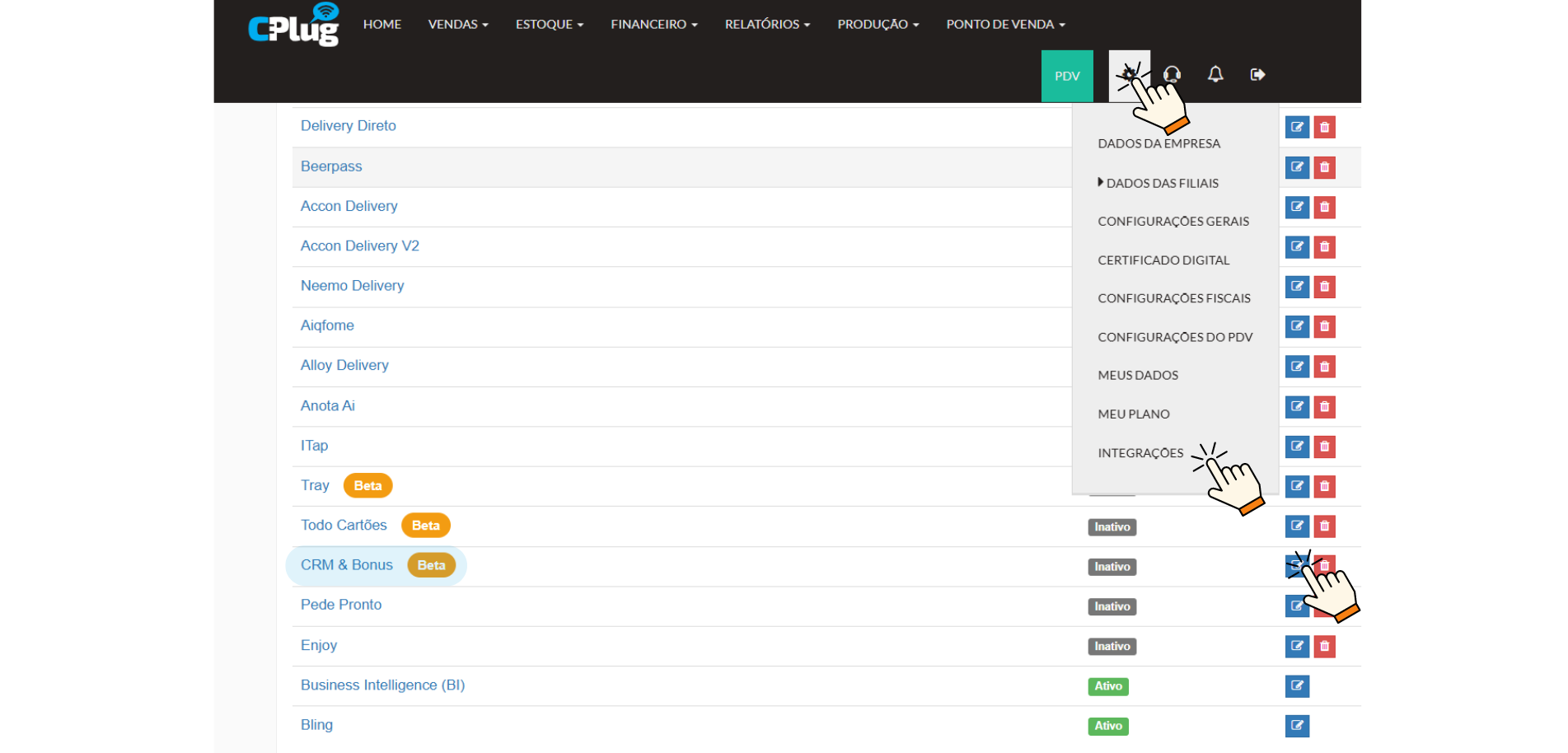
Task: Open the PONTO DE VENDA dropdown
Action: pos(1006,25)
